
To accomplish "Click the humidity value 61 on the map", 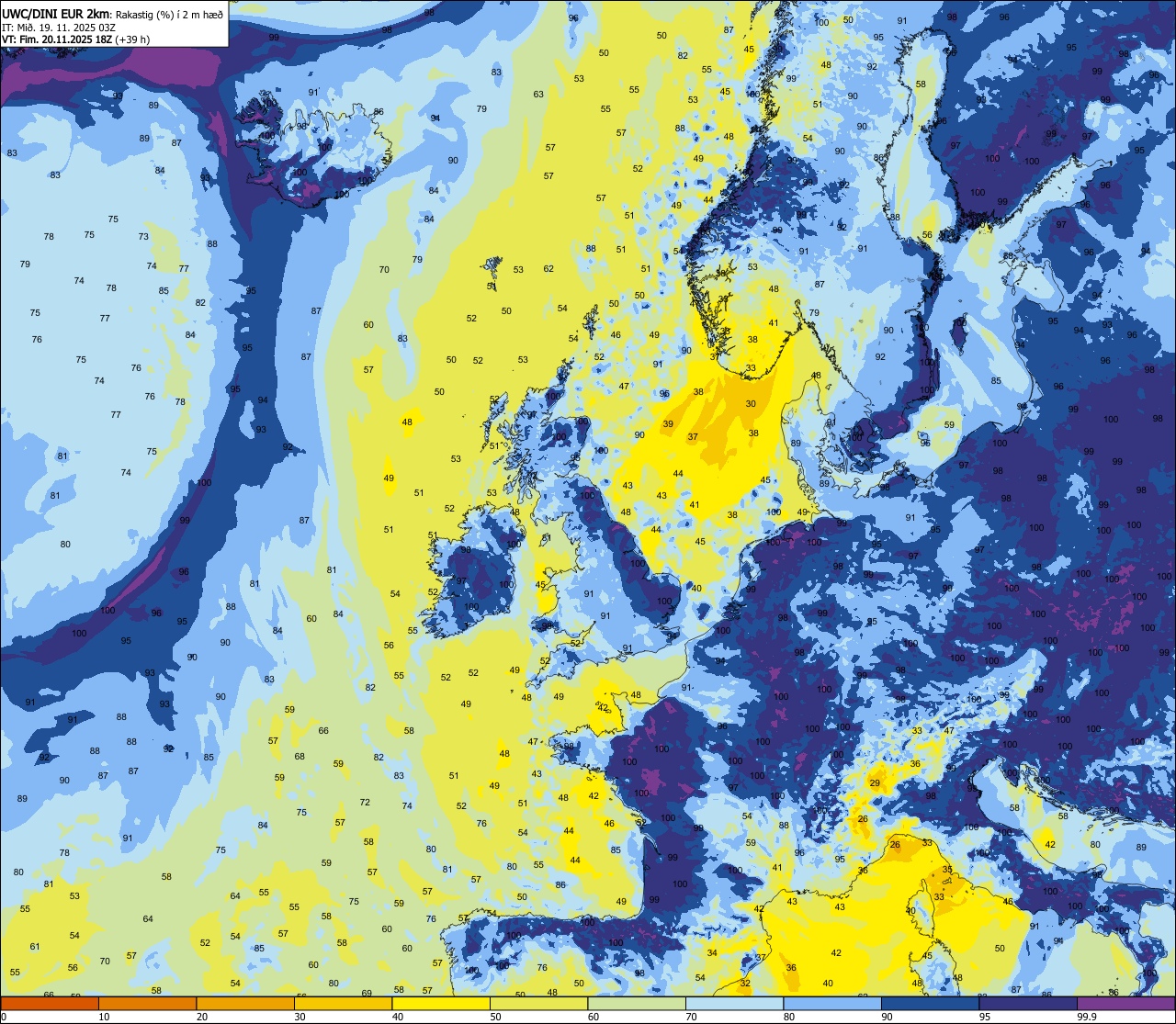I will 35,946.
